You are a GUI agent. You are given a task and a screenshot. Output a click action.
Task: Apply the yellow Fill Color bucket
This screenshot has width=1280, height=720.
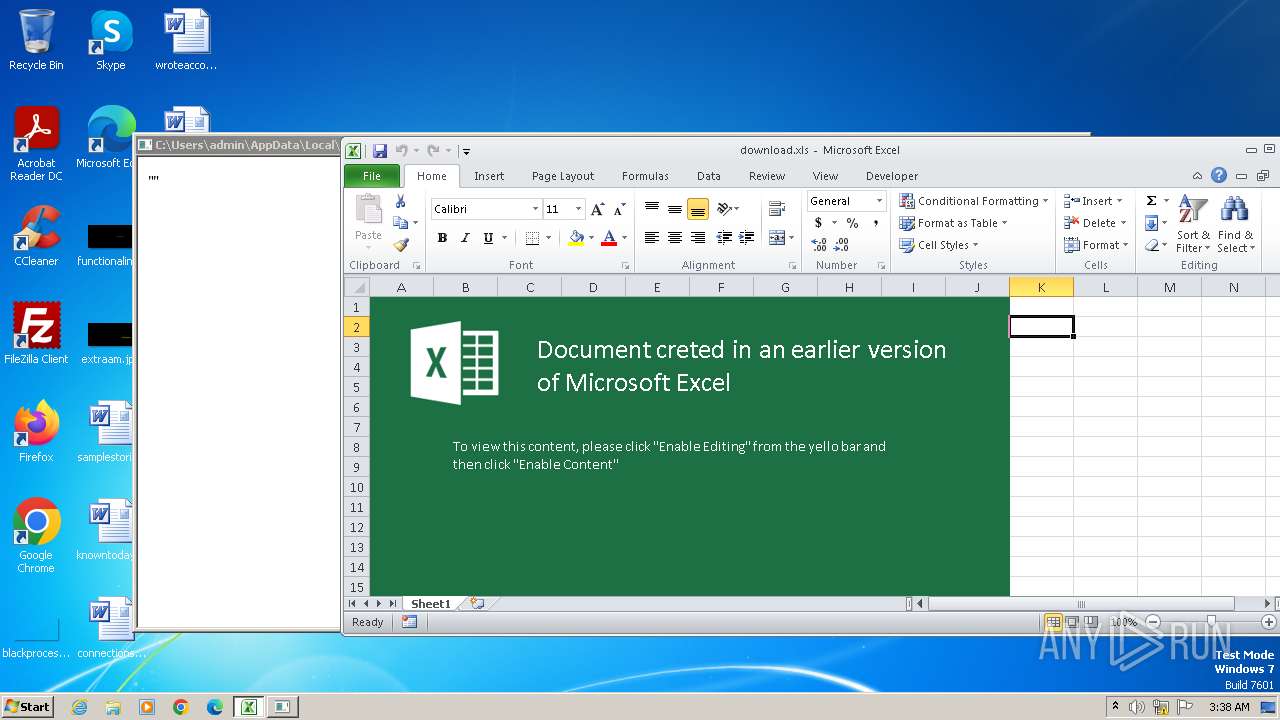click(575, 238)
